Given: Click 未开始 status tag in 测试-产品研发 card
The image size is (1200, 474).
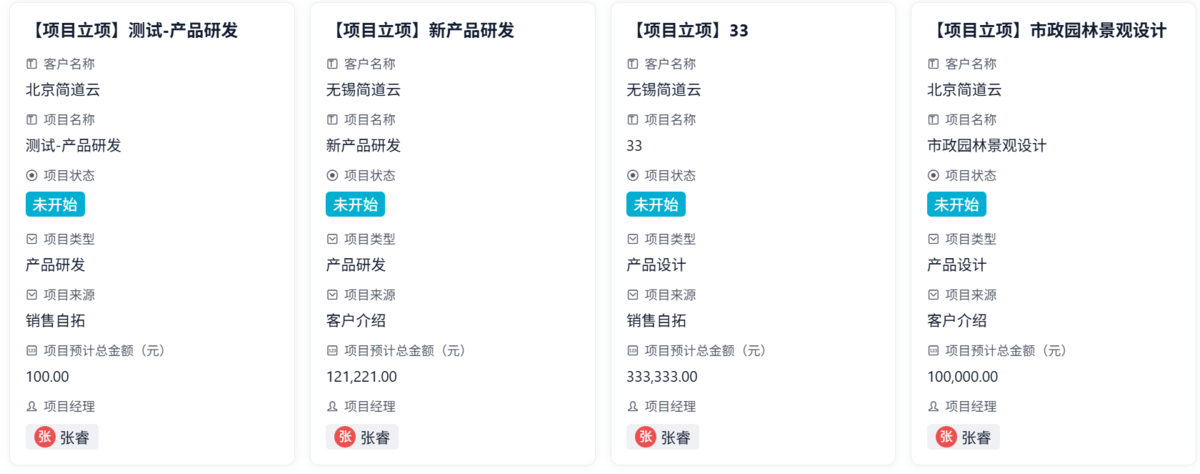Looking at the screenshot, I should (55, 205).
